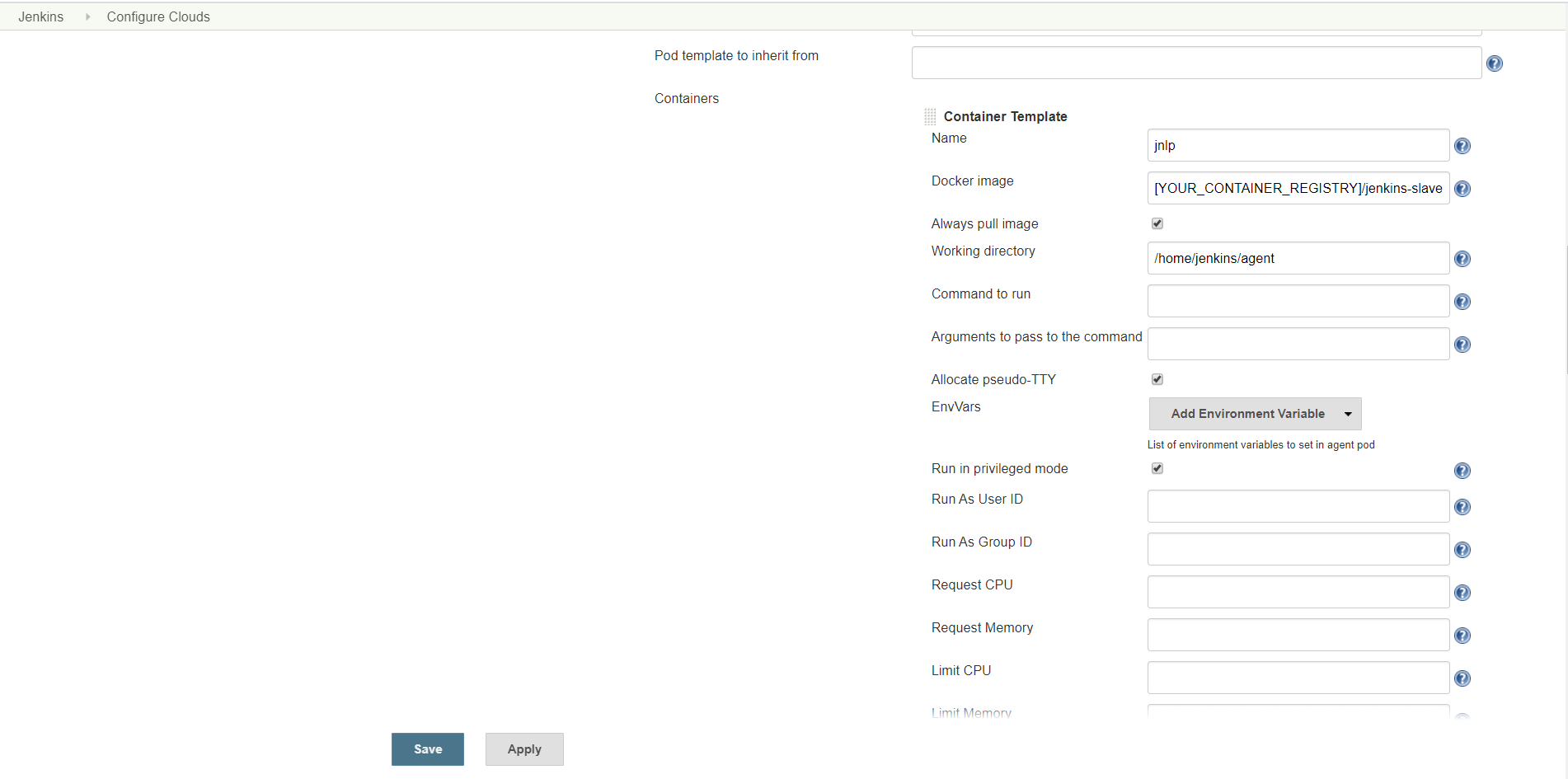
Task: Focus the Run As User ID field
Action: 1298,506
